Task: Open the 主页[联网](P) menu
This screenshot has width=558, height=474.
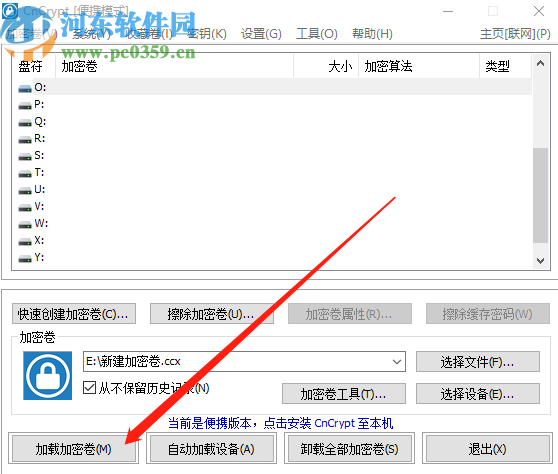Action: [515, 34]
